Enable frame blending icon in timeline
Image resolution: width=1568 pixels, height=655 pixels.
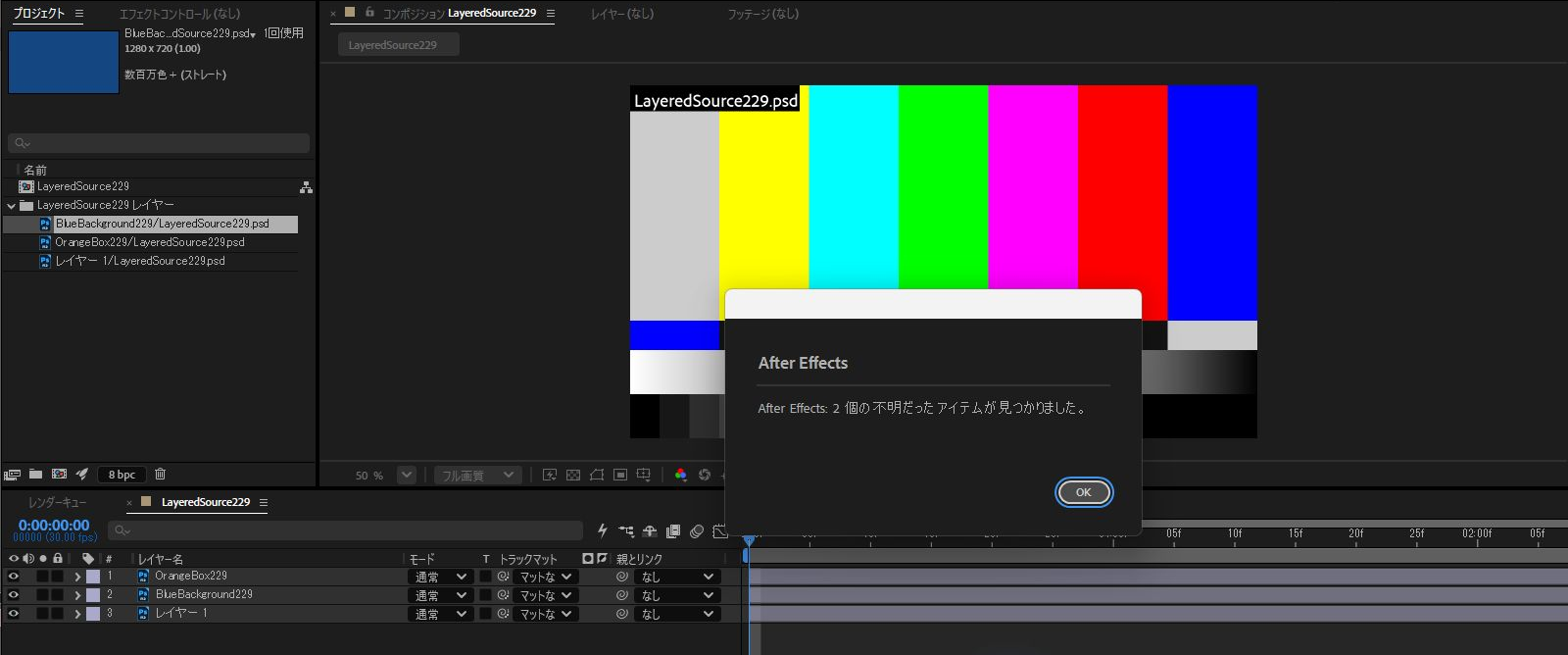[673, 531]
